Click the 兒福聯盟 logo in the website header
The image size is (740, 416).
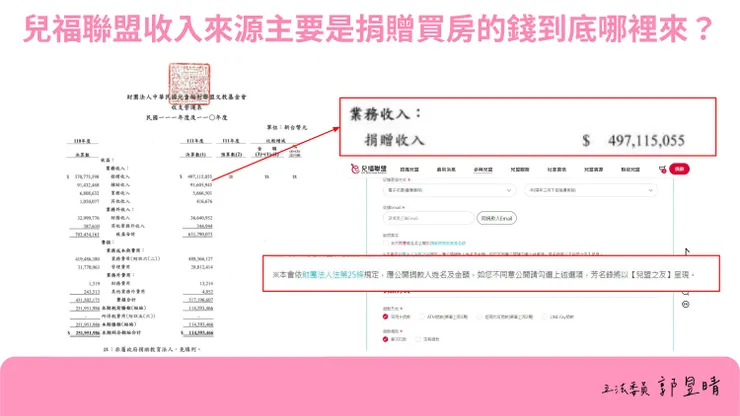point(369,169)
